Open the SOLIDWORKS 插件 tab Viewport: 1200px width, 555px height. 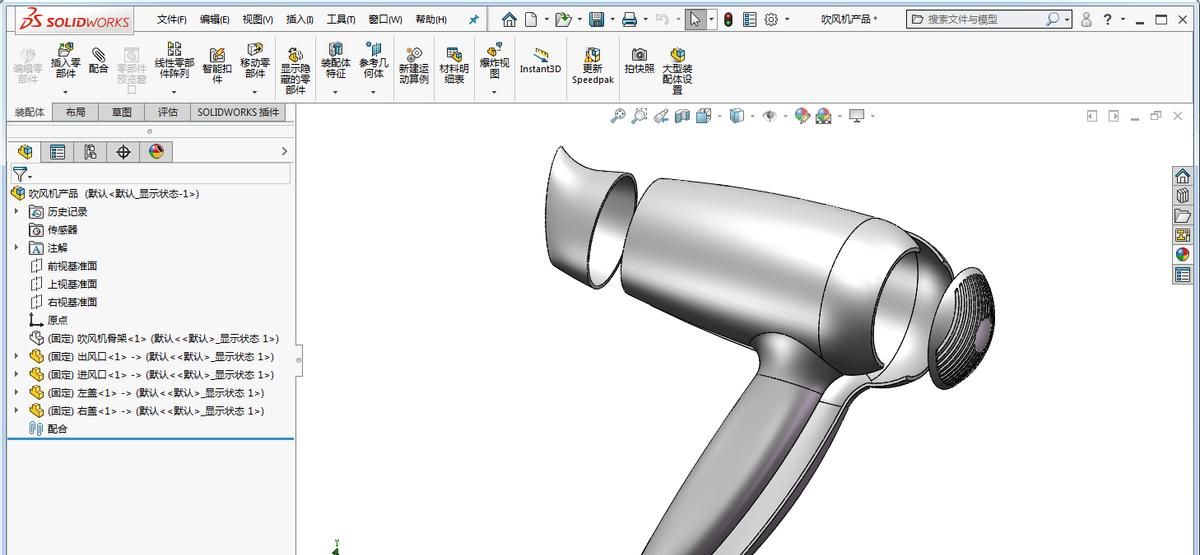[238, 113]
